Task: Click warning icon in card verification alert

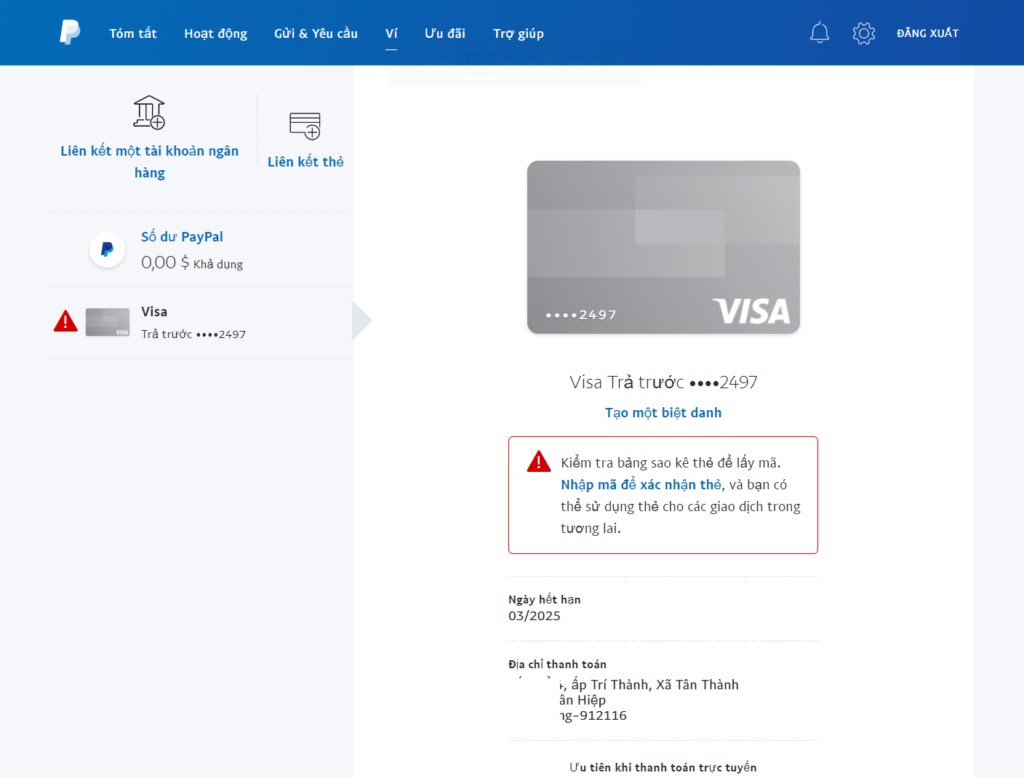Action: pyautogui.click(x=539, y=462)
